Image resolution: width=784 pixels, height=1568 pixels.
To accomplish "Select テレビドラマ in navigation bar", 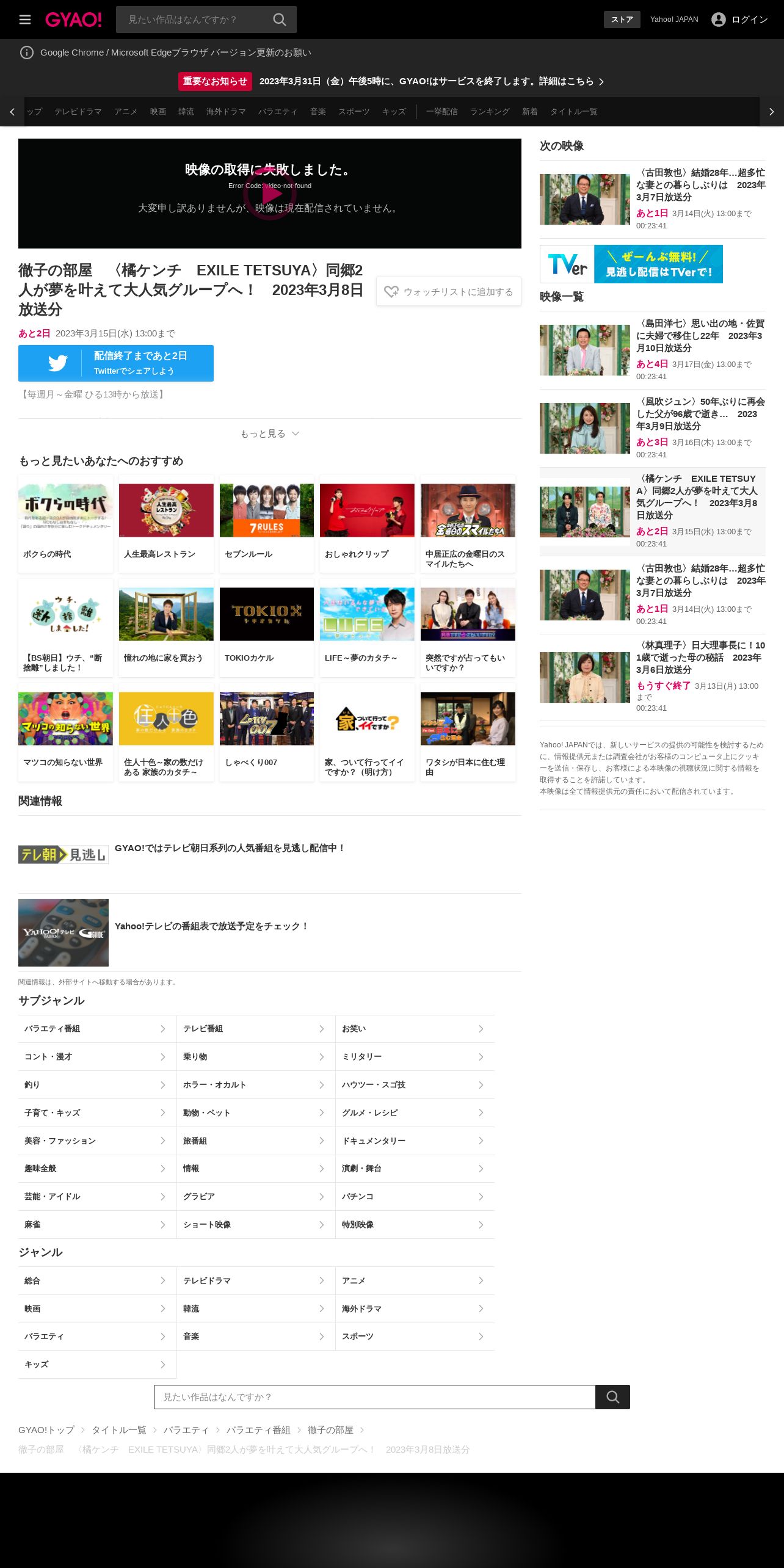I will 78,112.
